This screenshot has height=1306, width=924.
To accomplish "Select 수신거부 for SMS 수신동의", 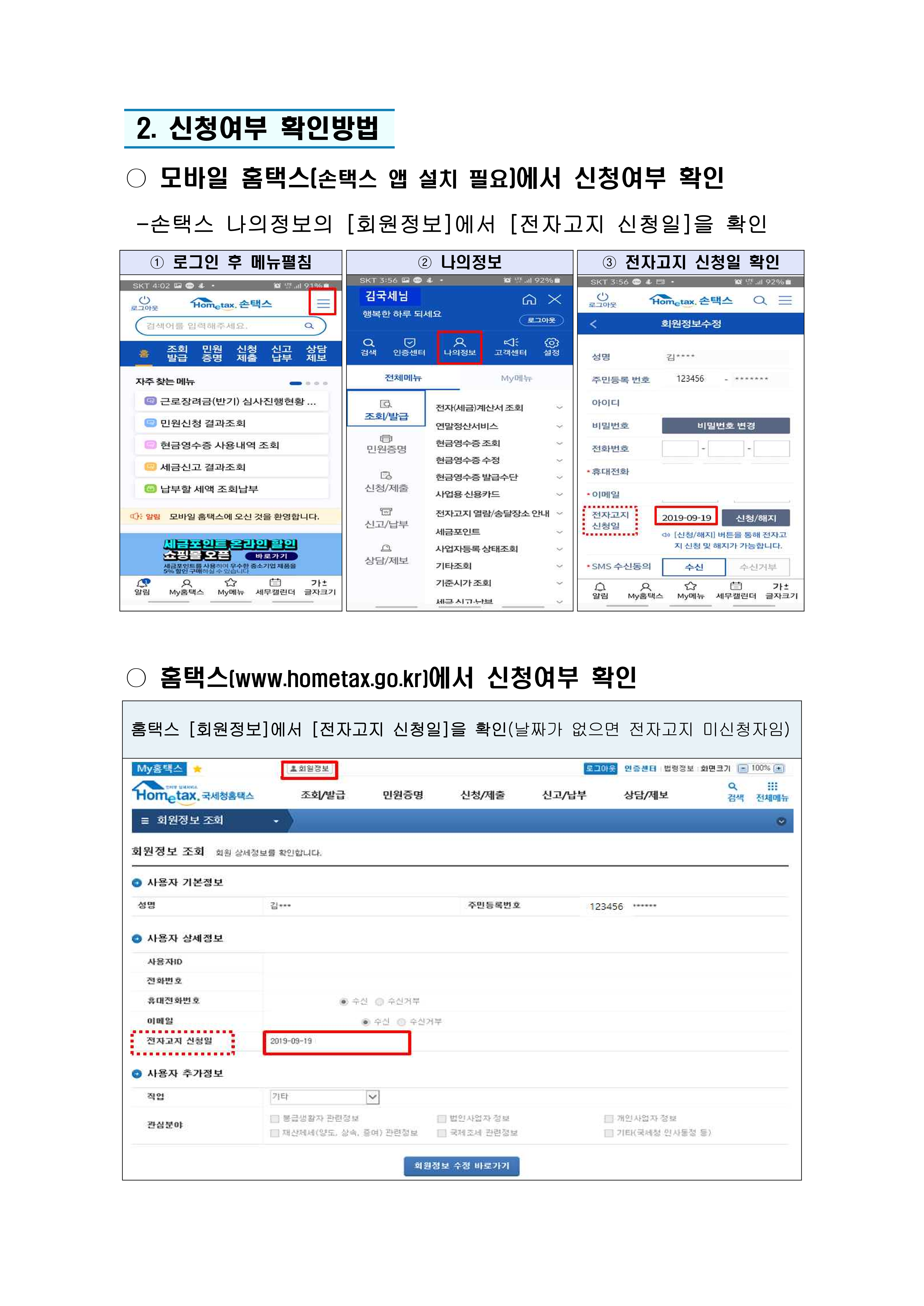I will pos(758,567).
